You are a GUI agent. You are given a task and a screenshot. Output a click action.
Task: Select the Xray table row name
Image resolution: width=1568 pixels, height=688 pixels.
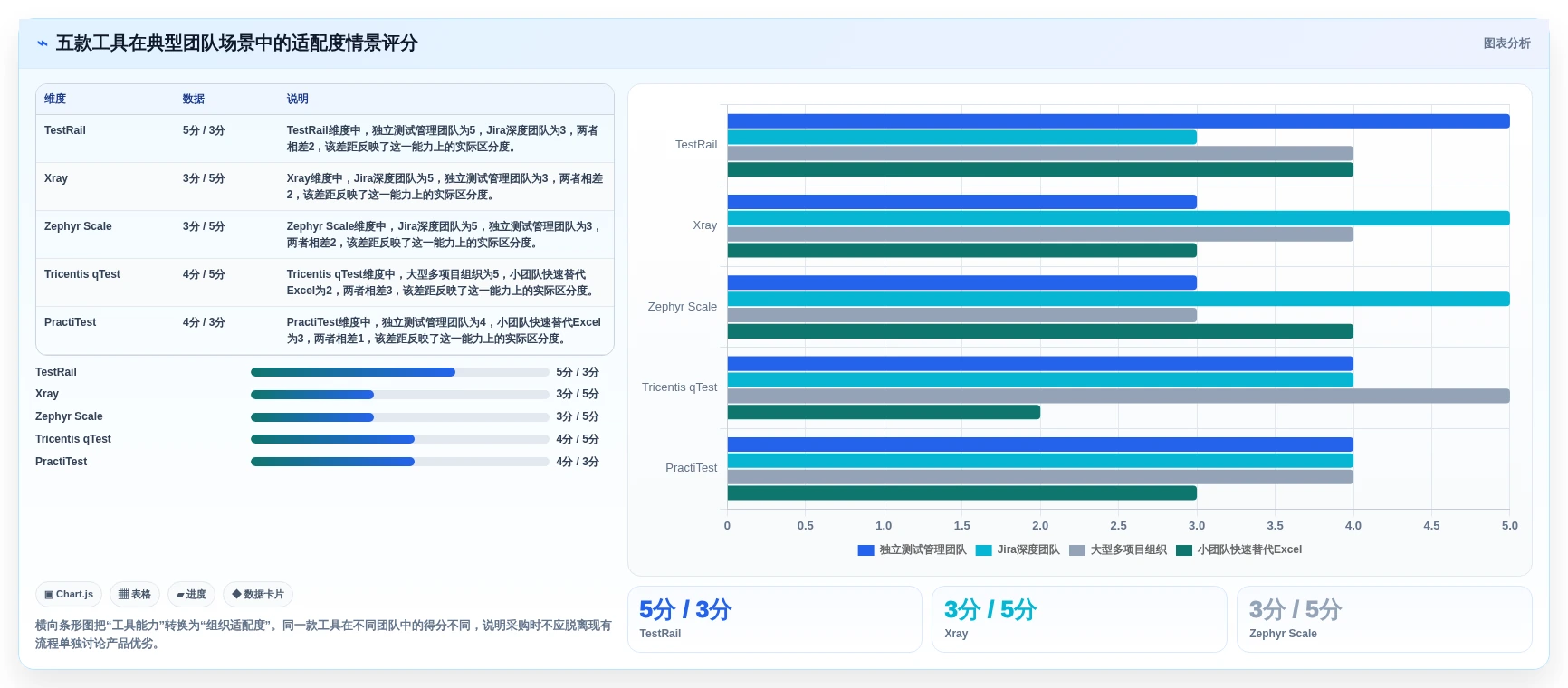(56, 178)
